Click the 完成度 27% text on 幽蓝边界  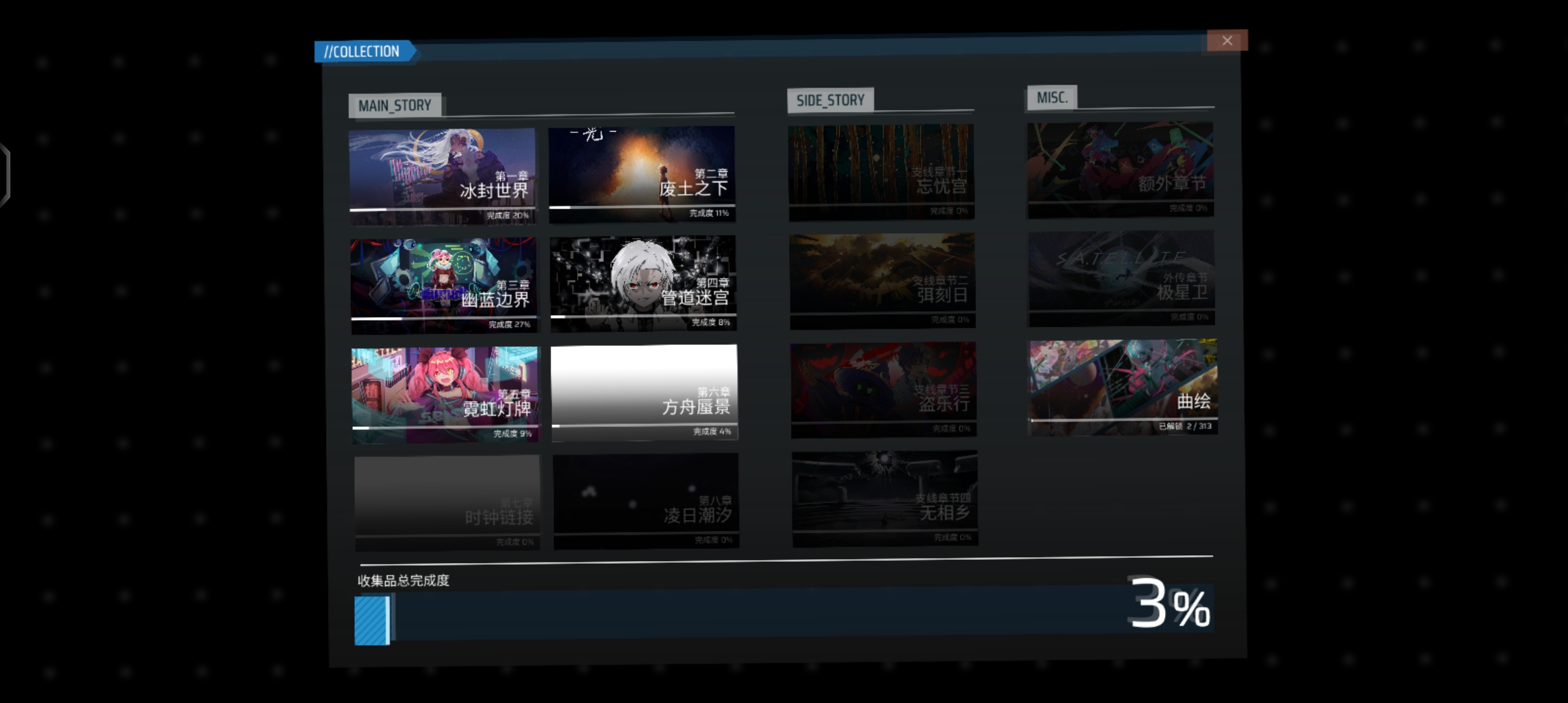point(509,324)
